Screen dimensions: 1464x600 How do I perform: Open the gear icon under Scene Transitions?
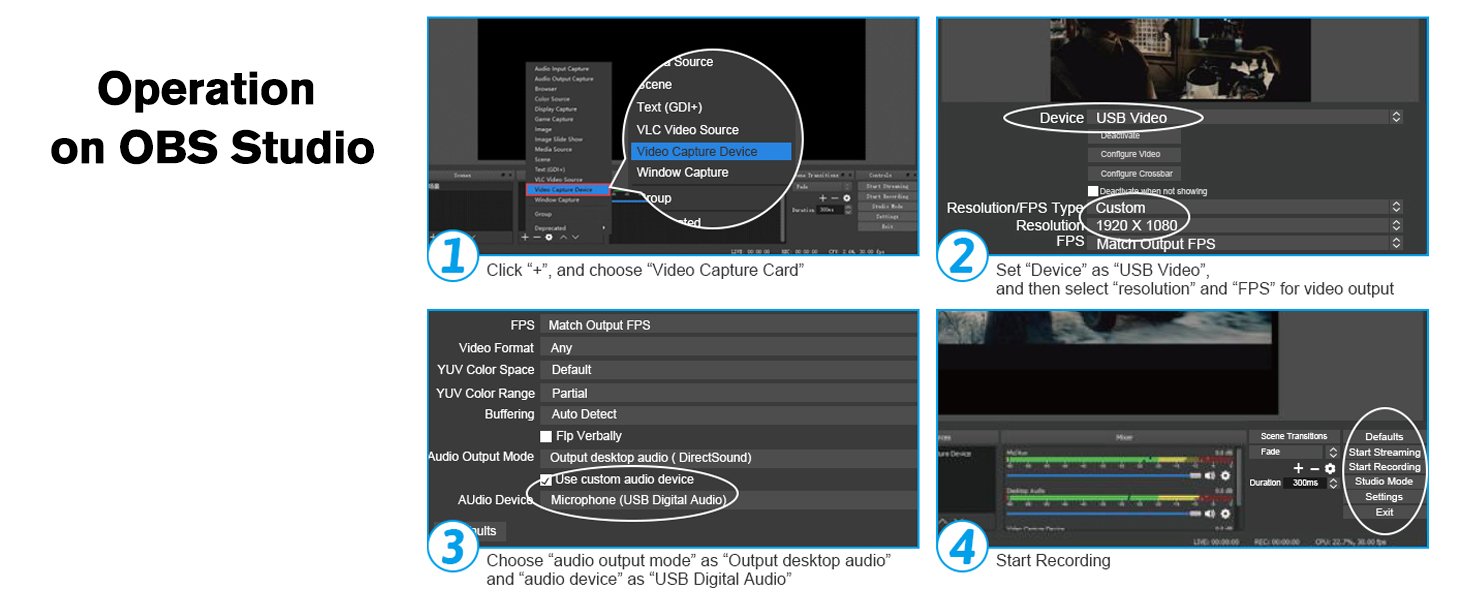click(1329, 468)
